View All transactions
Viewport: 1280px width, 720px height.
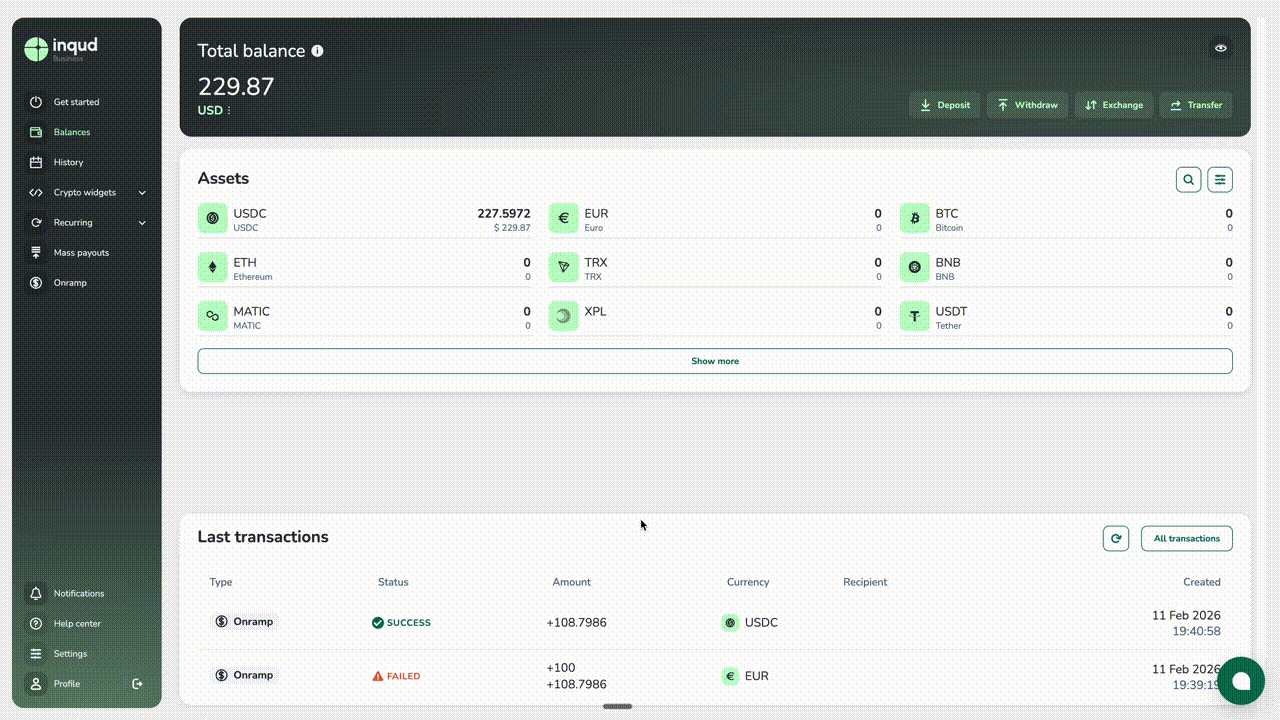1186,538
